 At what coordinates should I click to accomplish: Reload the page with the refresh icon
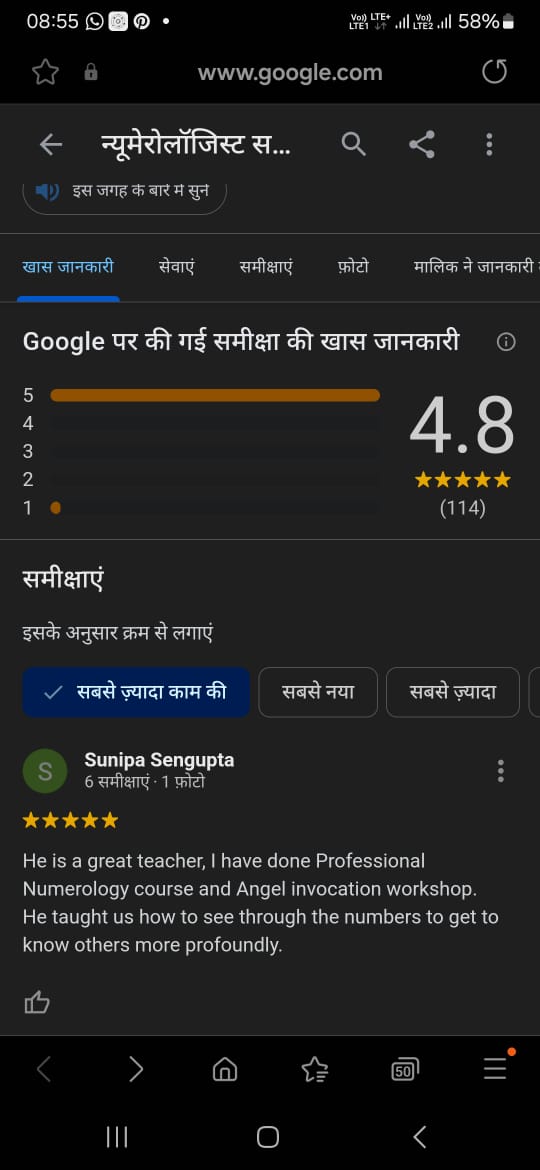tap(494, 72)
